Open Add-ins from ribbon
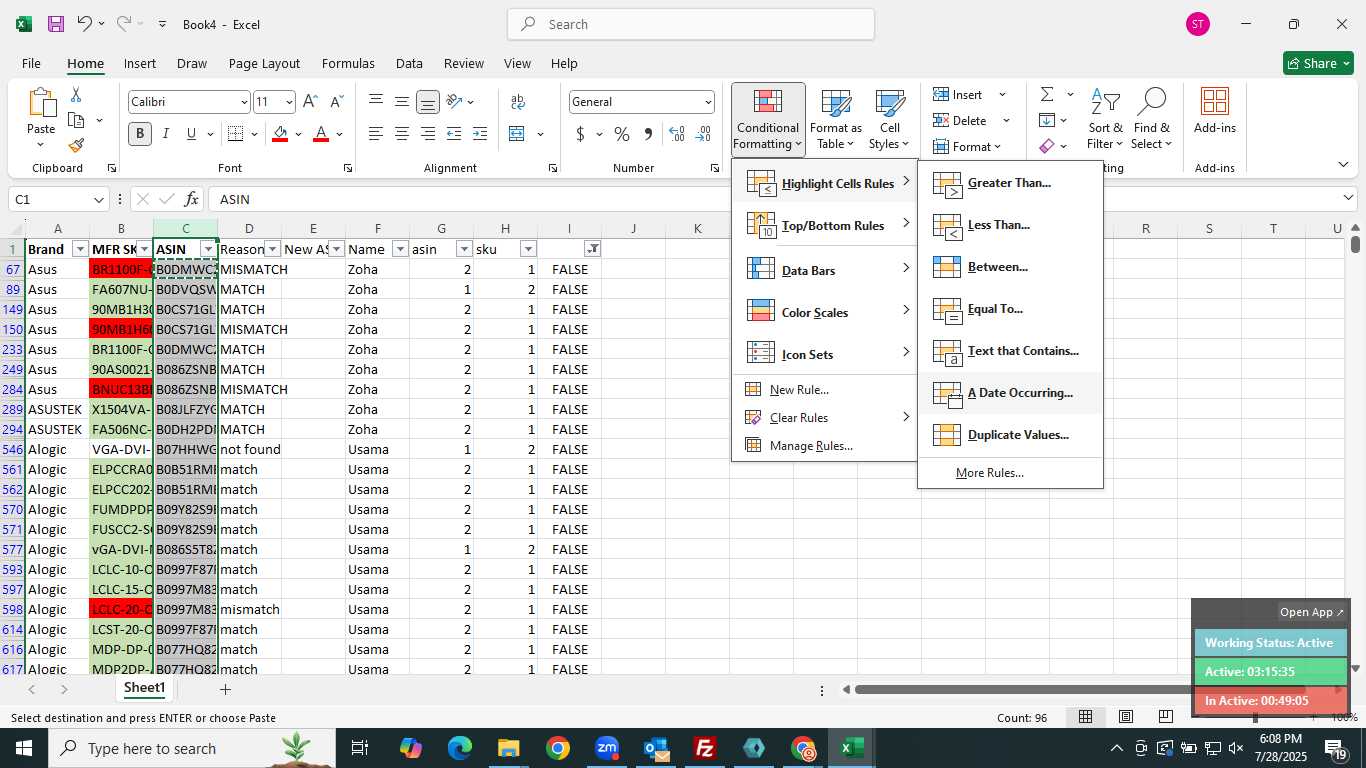1366x768 pixels. point(1215,111)
